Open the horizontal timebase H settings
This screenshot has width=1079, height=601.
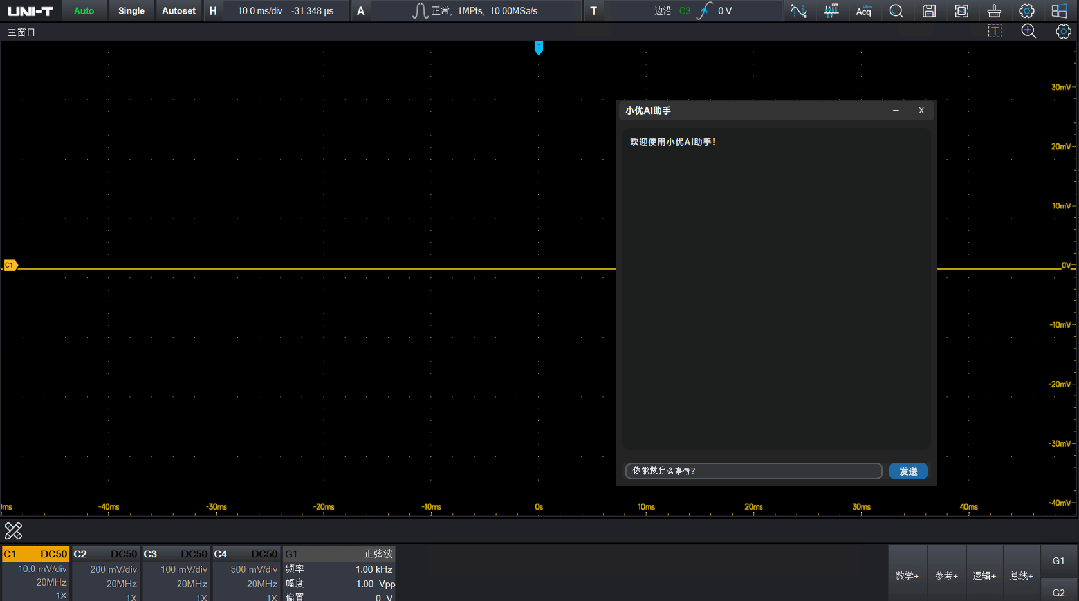pyautogui.click(x=212, y=11)
